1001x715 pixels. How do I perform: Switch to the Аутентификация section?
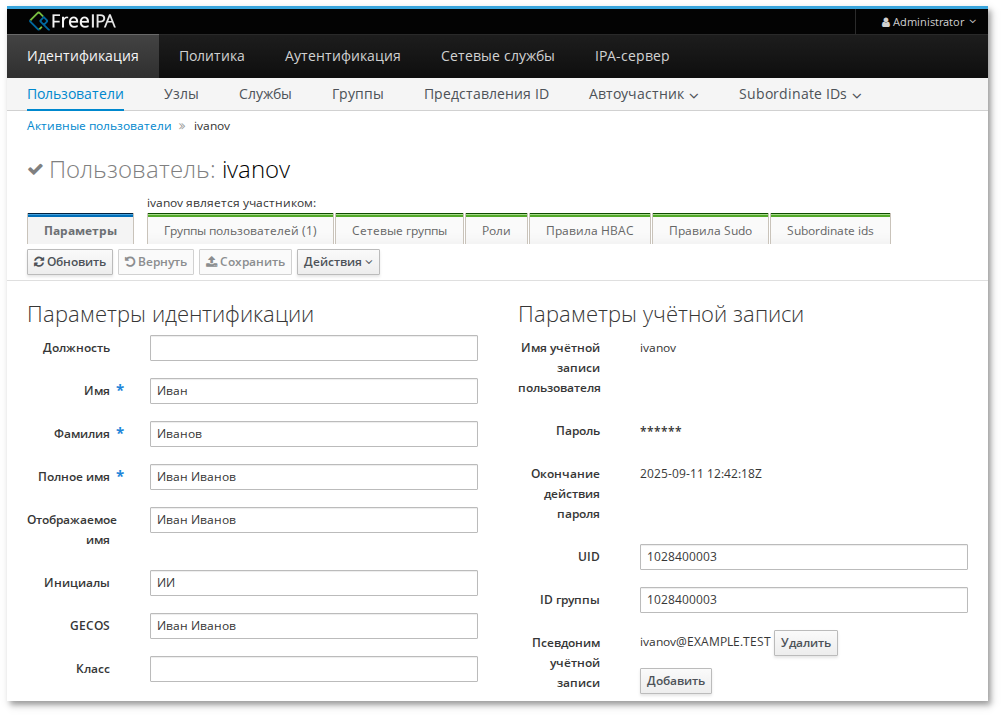click(x=342, y=56)
